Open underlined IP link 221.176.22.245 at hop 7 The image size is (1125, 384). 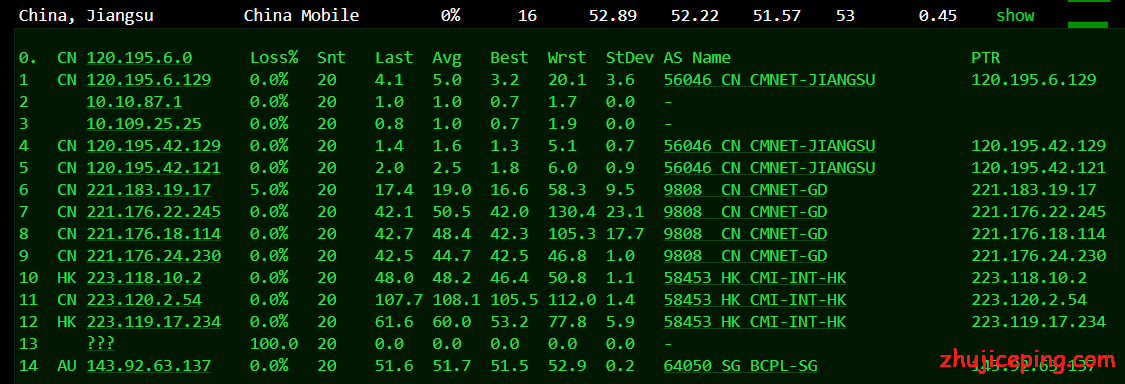[x=154, y=212]
